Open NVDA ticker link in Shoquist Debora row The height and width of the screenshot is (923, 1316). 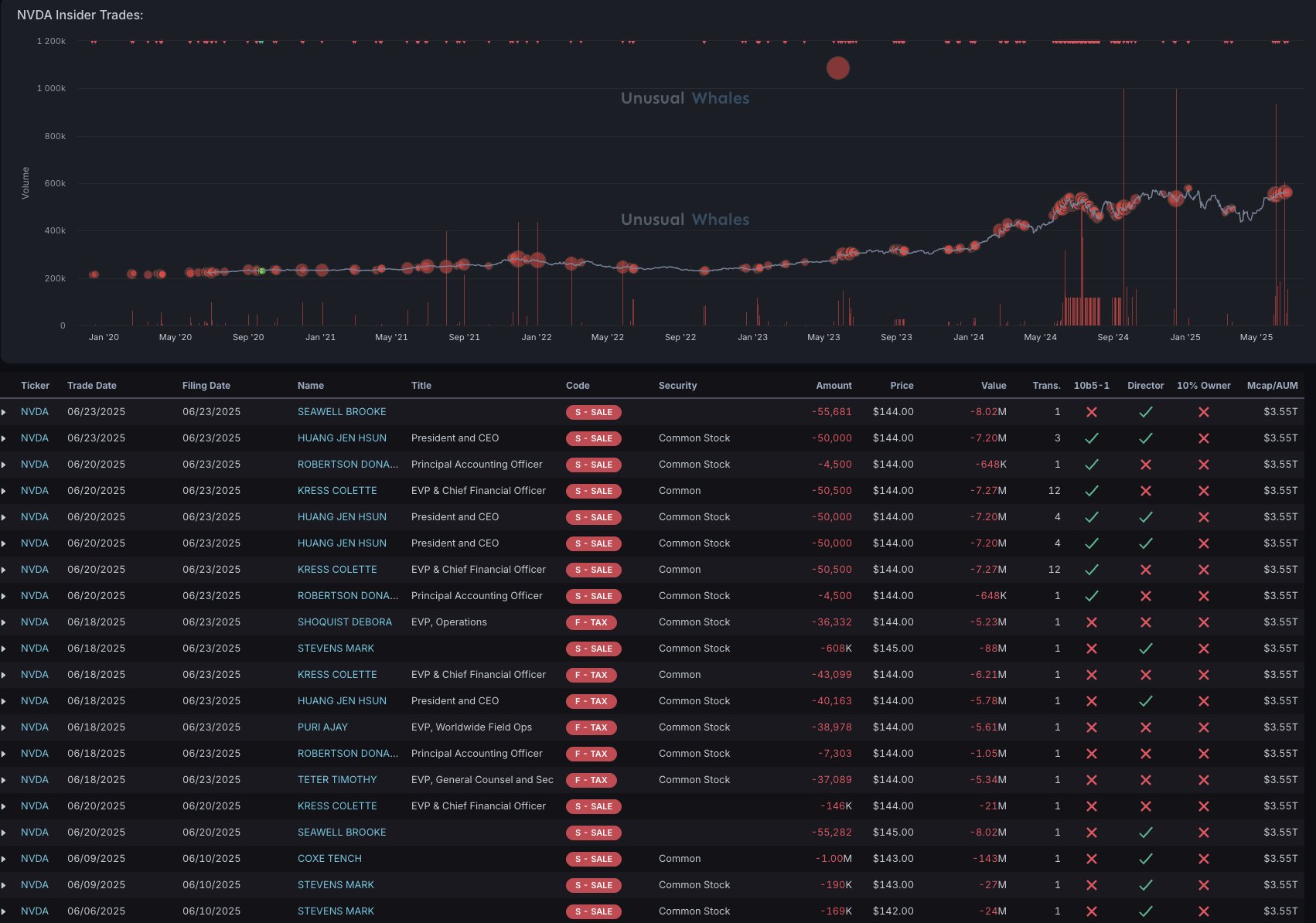click(35, 622)
